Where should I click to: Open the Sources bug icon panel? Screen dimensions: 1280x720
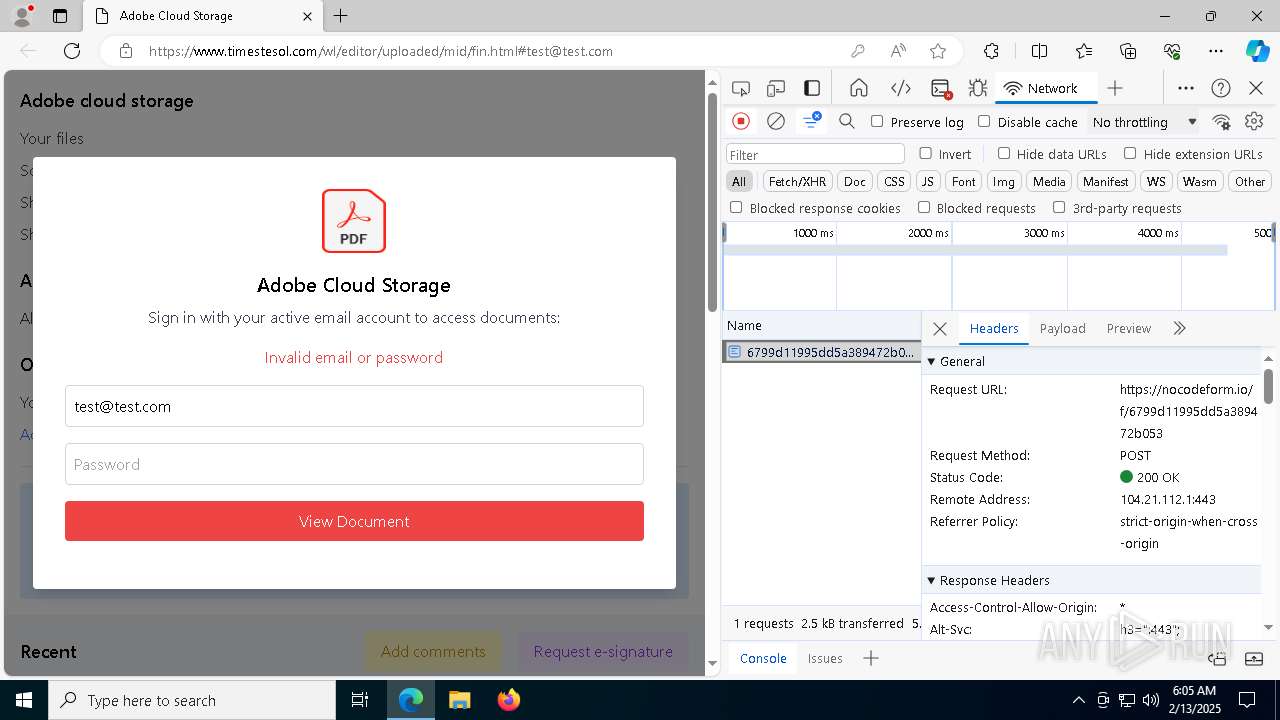tap(978, 88)
